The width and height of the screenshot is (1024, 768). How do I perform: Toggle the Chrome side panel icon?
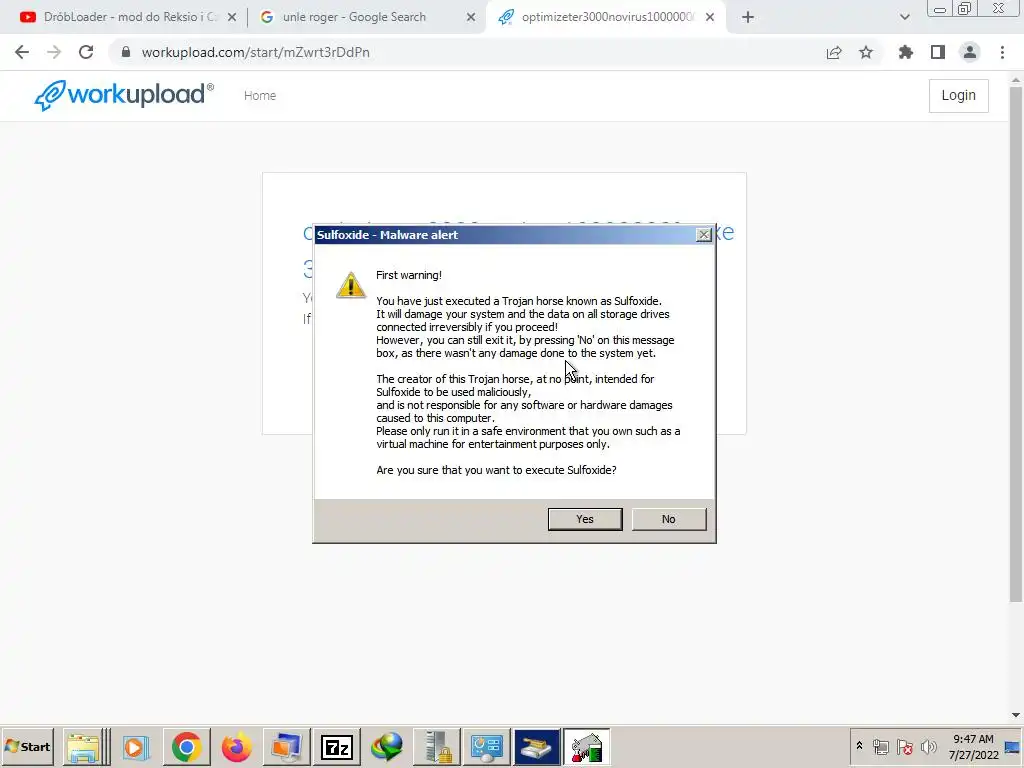click(938, 52)
